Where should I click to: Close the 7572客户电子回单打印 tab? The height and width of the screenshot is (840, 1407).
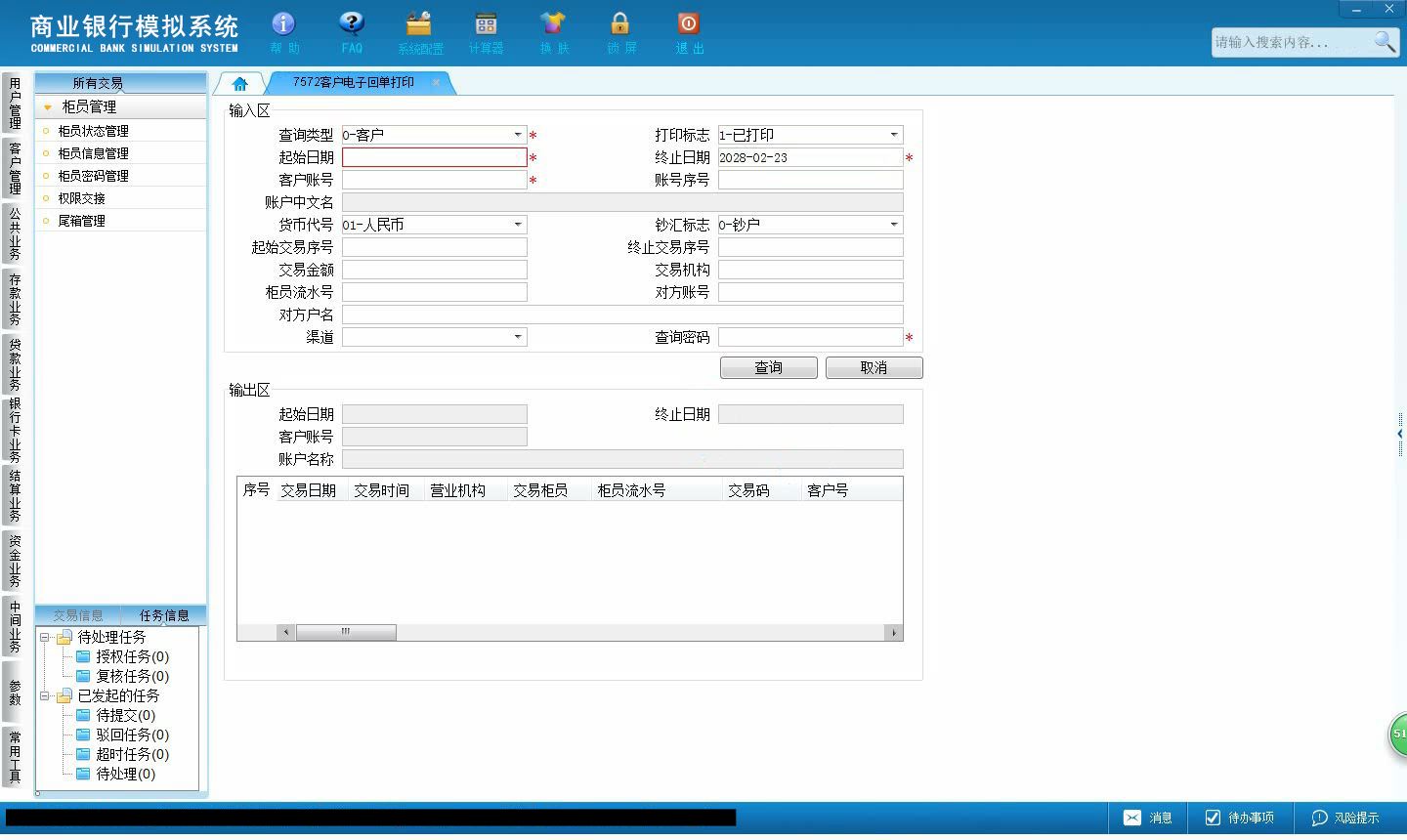[436, 83]
